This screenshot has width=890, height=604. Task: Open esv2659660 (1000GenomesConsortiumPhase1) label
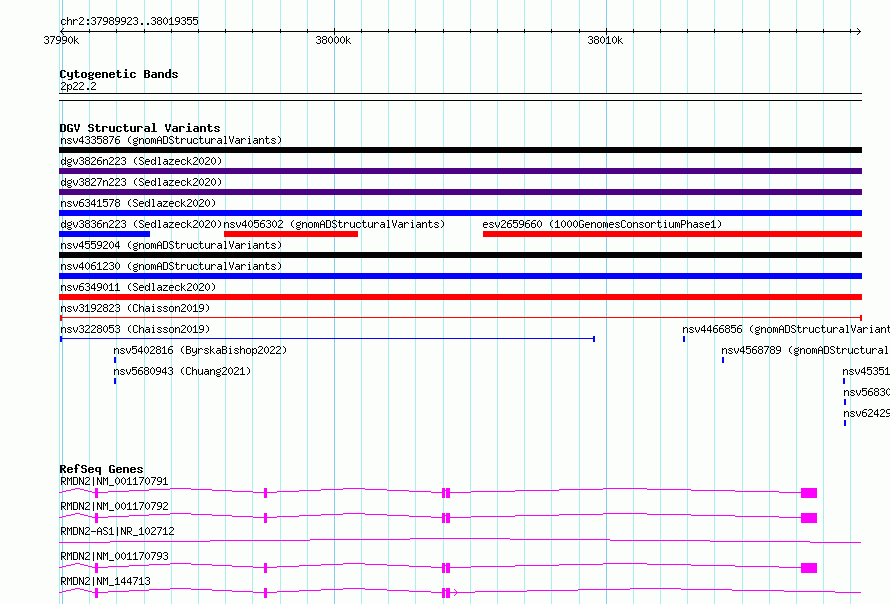pos(602,224)
